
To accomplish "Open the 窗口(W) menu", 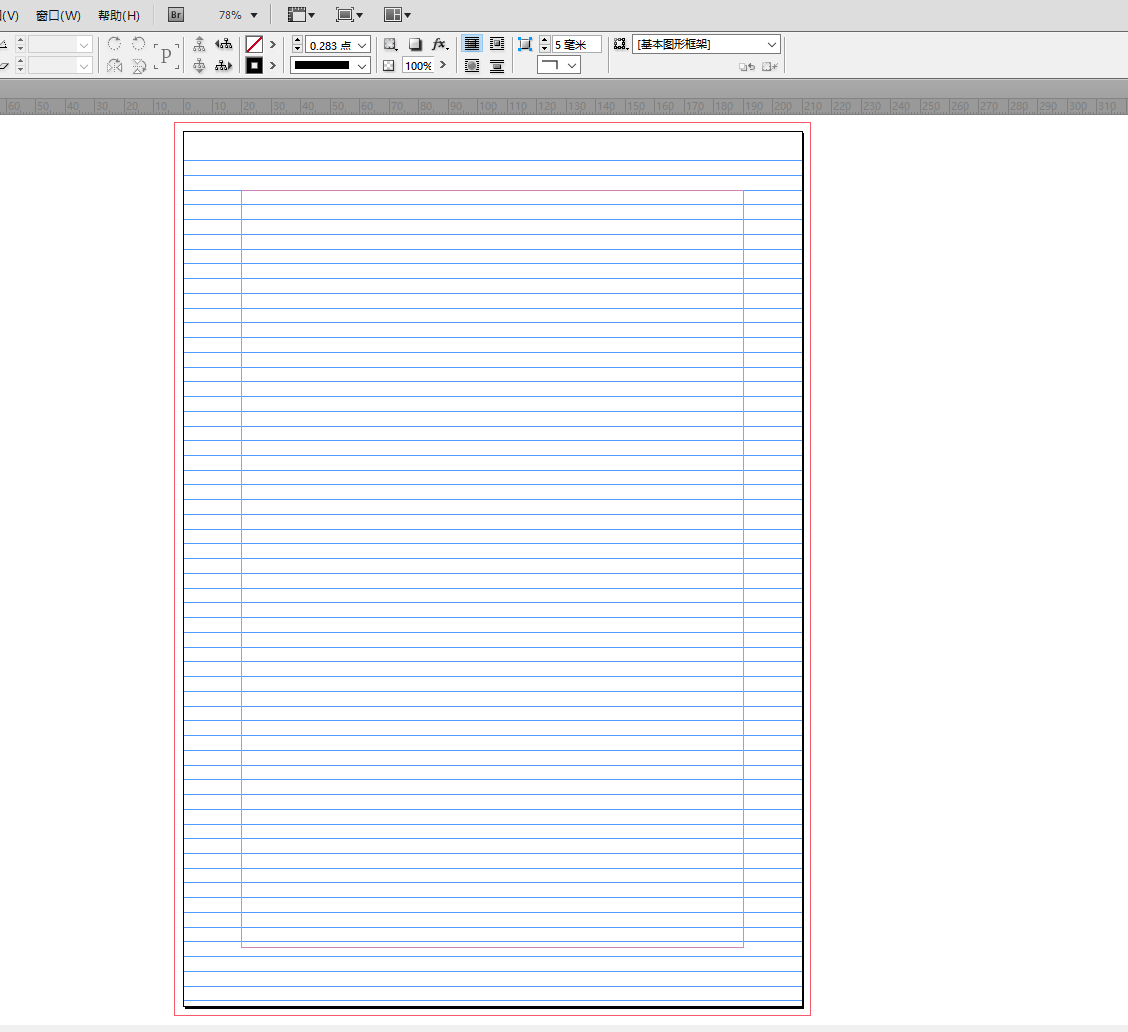I will coord(58,15).
